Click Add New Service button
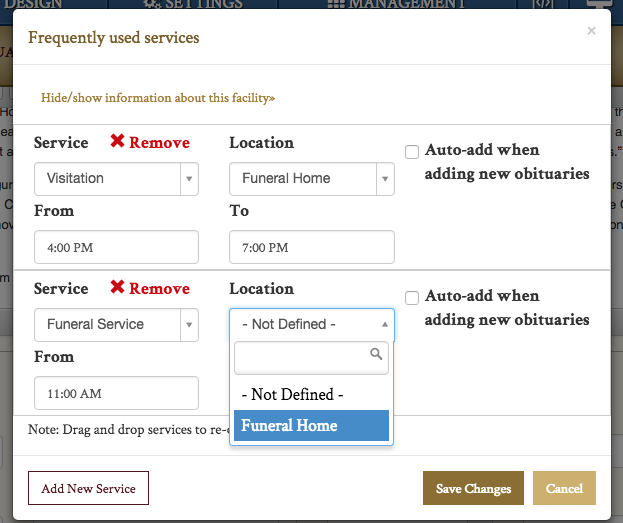This screenshot has height=523, width=623. pyautogui.click(x=88, y=488)
